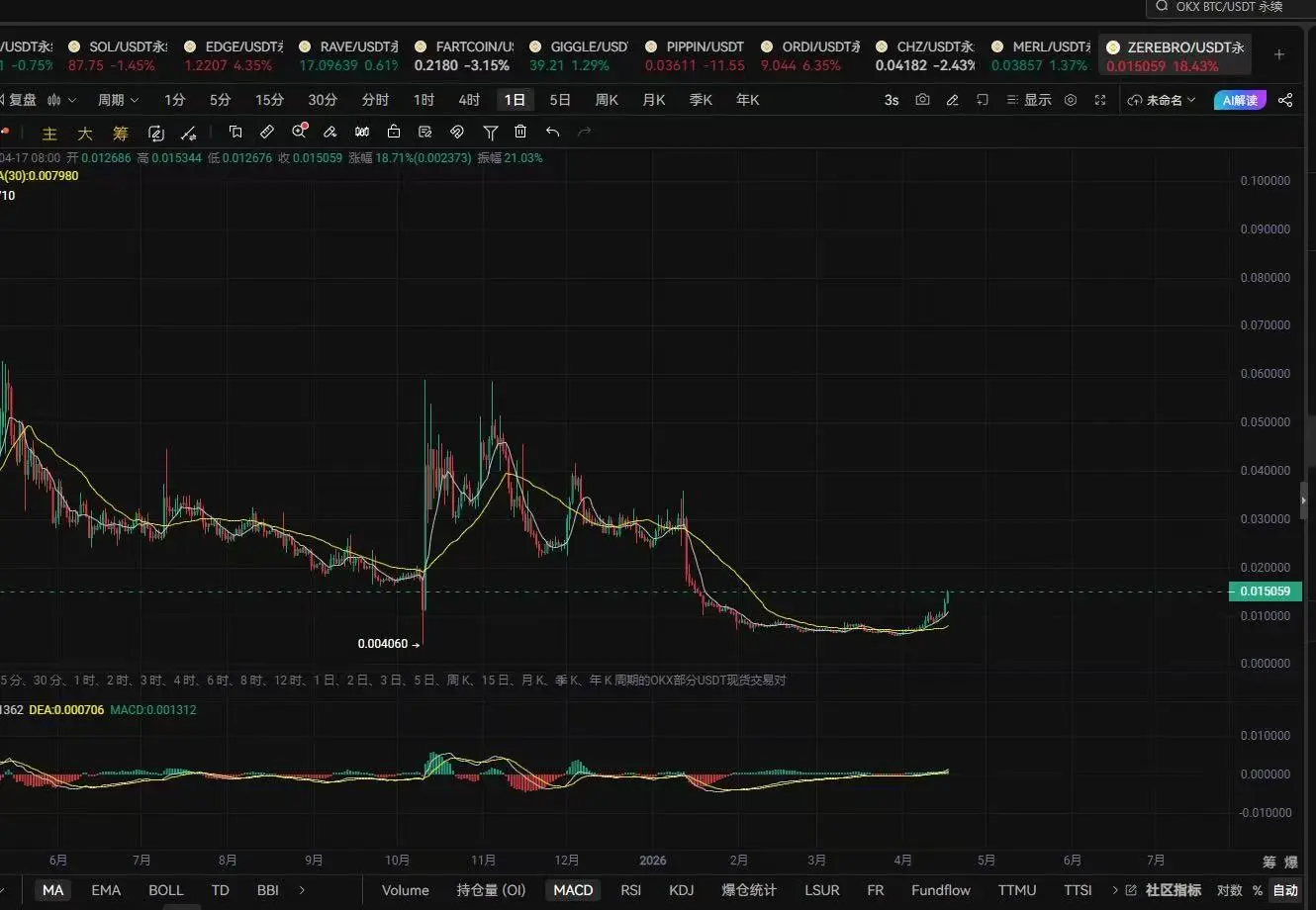This screenshot has width=1316, height=910.
Task: Toggle the Volume sub-indicator
Action: pos(406,890)
